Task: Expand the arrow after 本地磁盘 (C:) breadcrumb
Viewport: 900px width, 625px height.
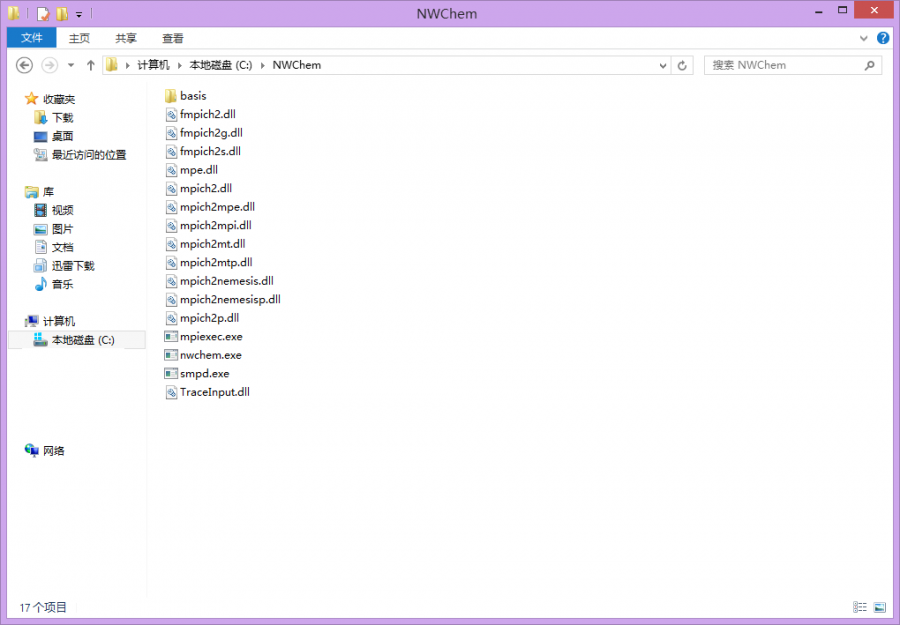Action: tap(262, 65)
